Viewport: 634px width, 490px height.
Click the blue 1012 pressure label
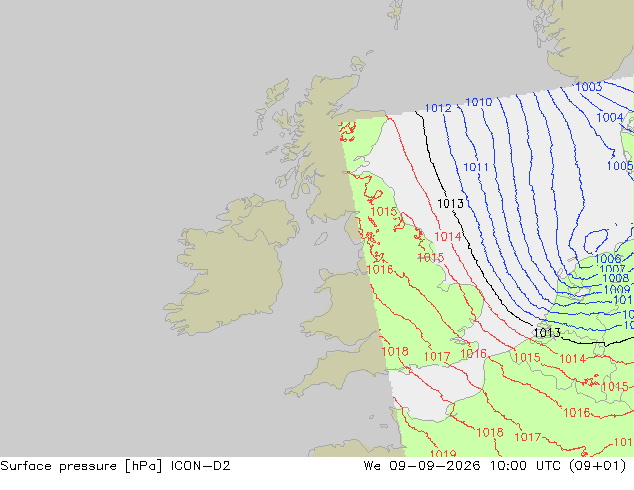(438, 108)
